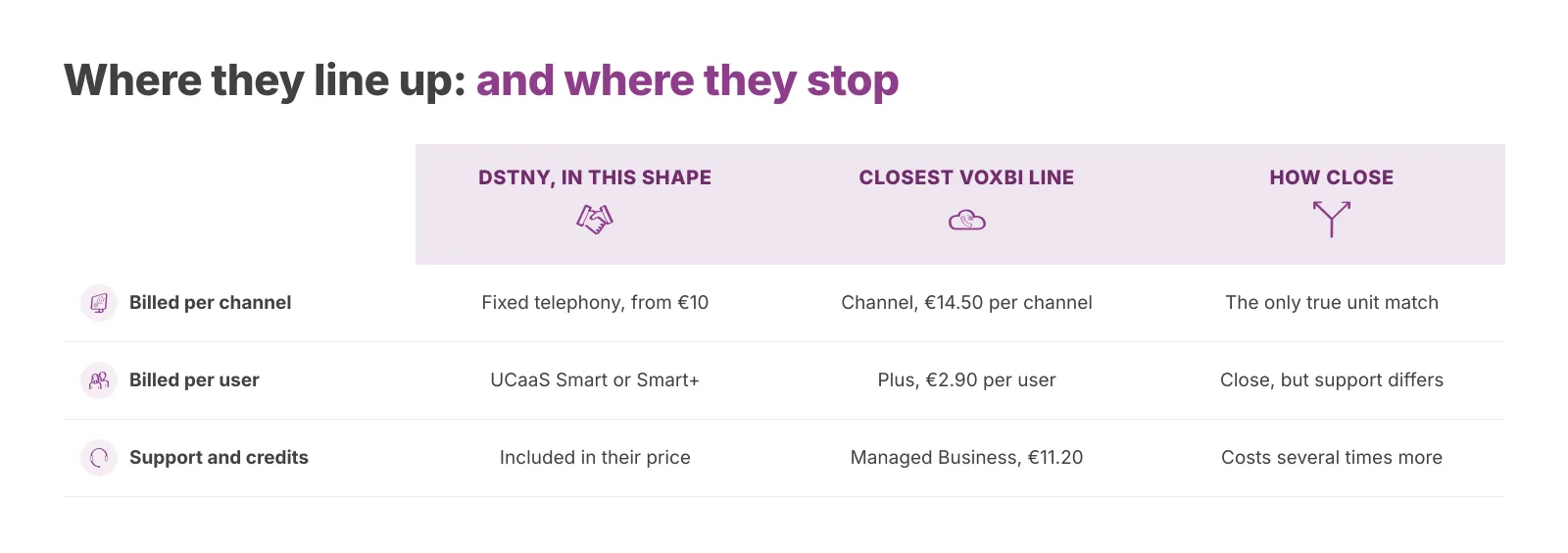
Task: Click the purple heading text and where they stop
Action: (x=687, y=81)
